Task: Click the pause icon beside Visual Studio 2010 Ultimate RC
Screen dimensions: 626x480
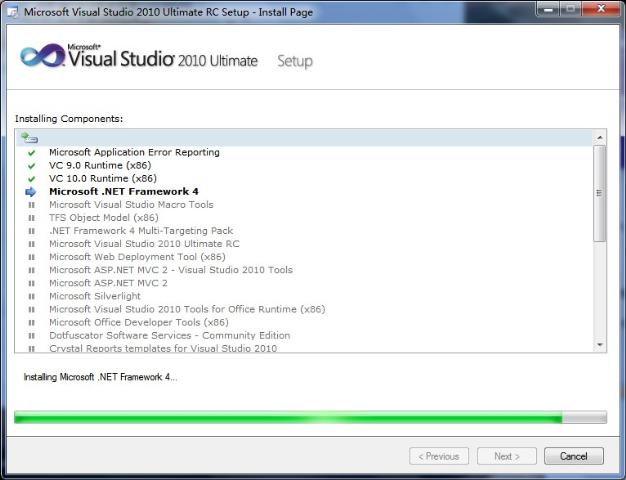Action: pos(32,244)
